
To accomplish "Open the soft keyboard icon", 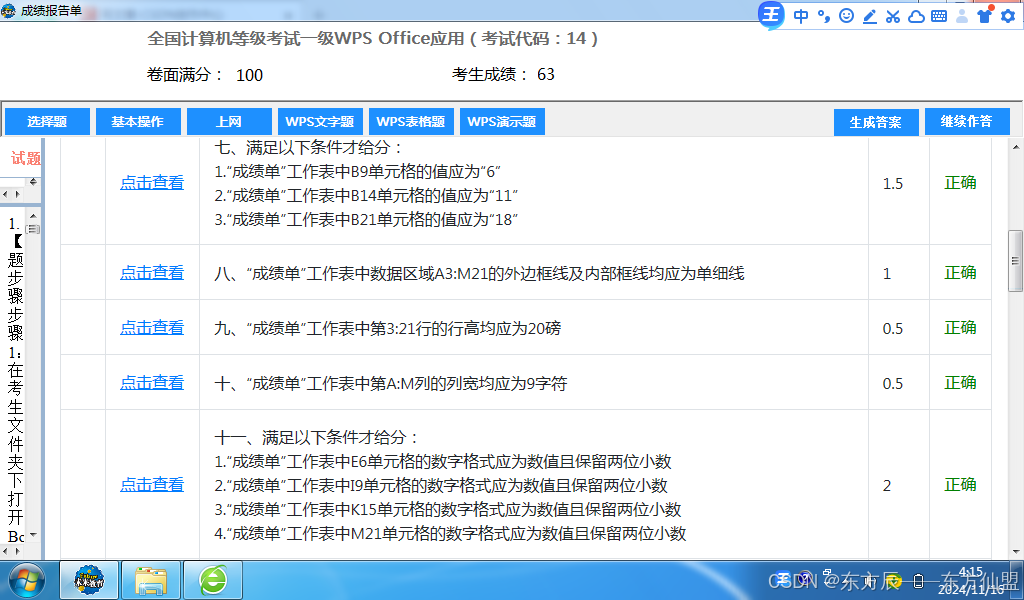I will [x=939, y=16].
